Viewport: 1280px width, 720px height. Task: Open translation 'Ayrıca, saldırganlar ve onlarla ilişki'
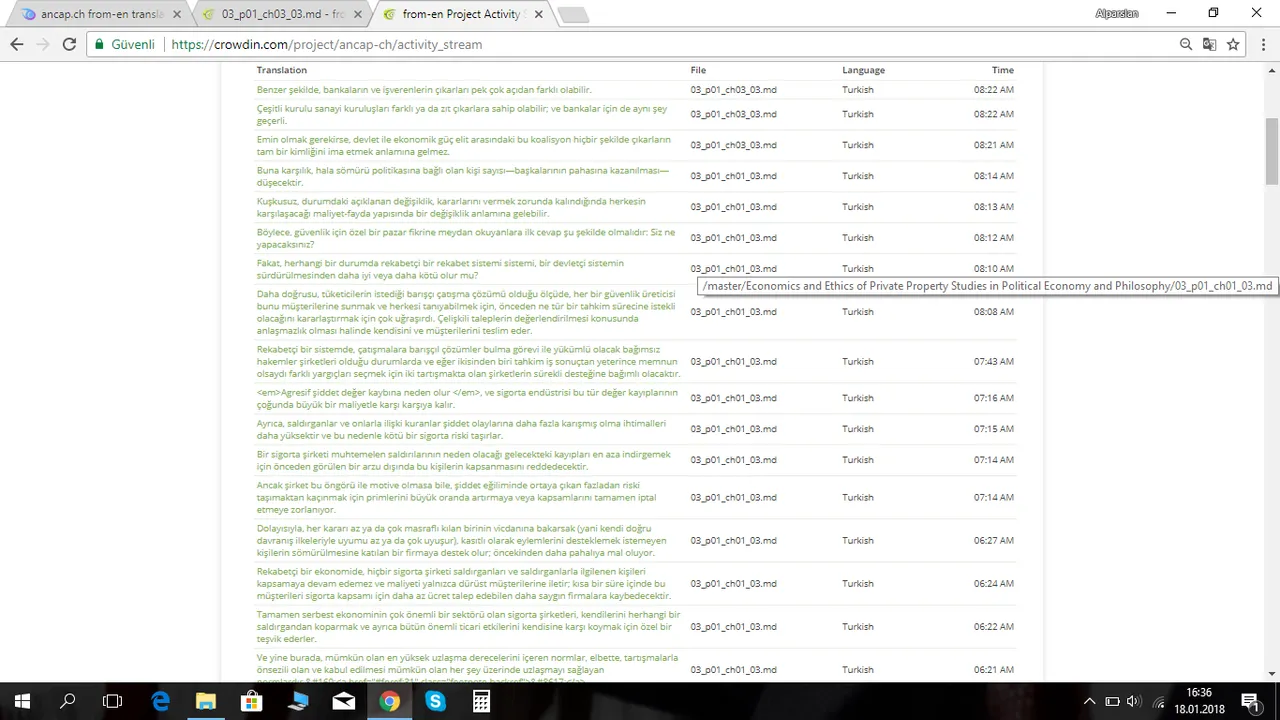tap(461, 429)
